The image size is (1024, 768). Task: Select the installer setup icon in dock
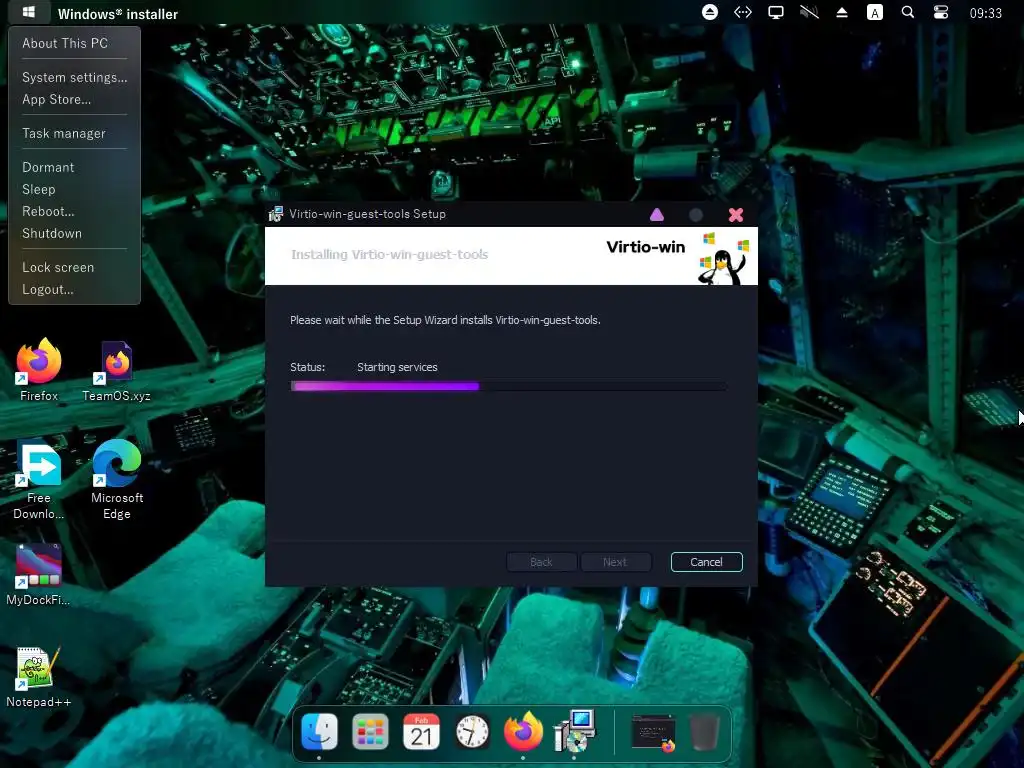point(575,731)
